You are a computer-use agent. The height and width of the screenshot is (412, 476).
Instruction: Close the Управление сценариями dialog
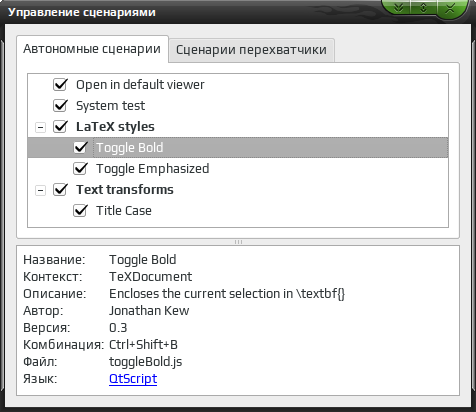tap(450, 8)
